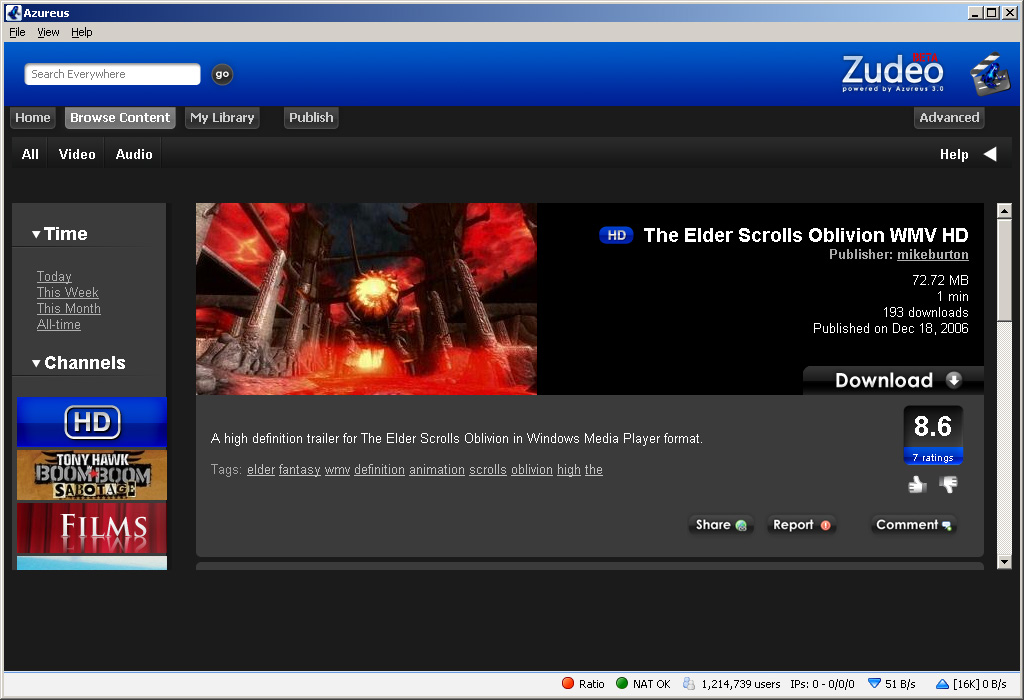Click the Download button

click(893, 380)
